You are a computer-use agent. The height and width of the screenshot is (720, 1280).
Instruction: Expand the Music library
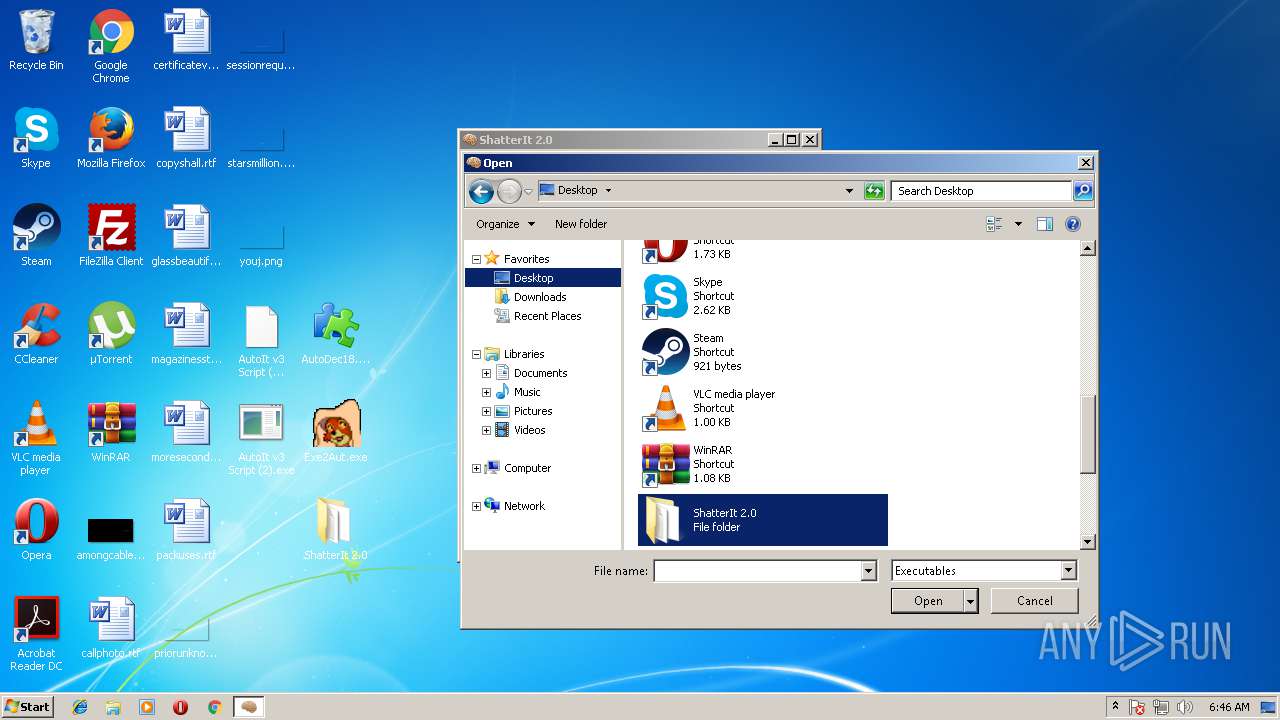pos(486,392)
